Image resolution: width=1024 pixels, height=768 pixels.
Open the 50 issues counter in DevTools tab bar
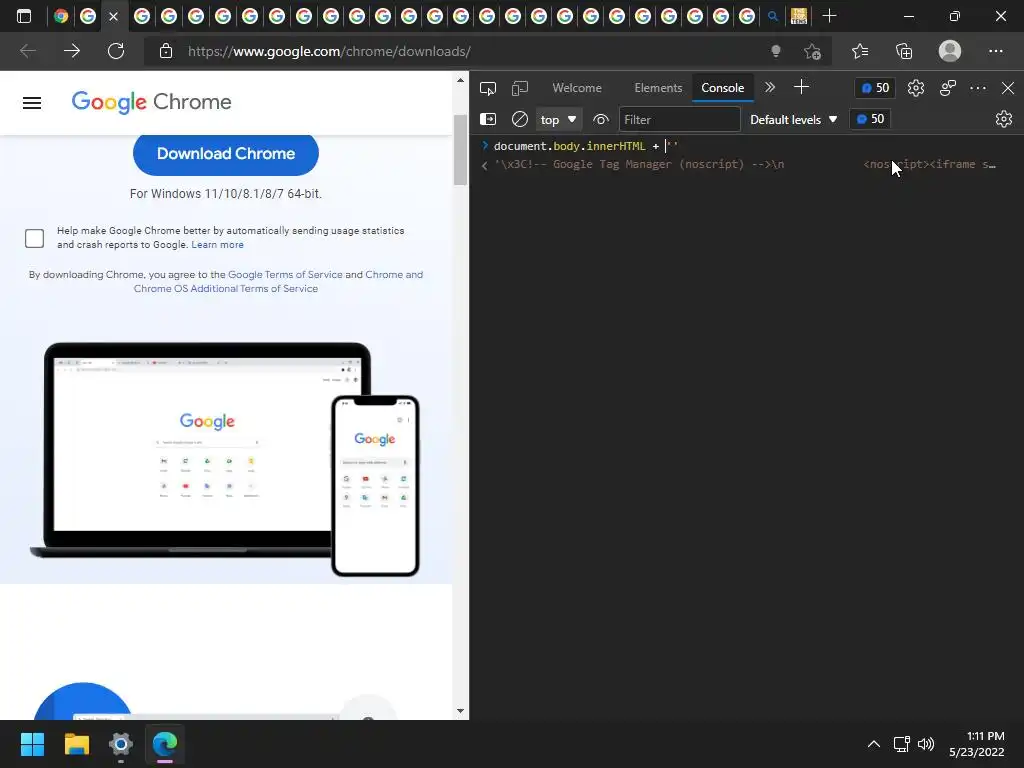[875, 88]
